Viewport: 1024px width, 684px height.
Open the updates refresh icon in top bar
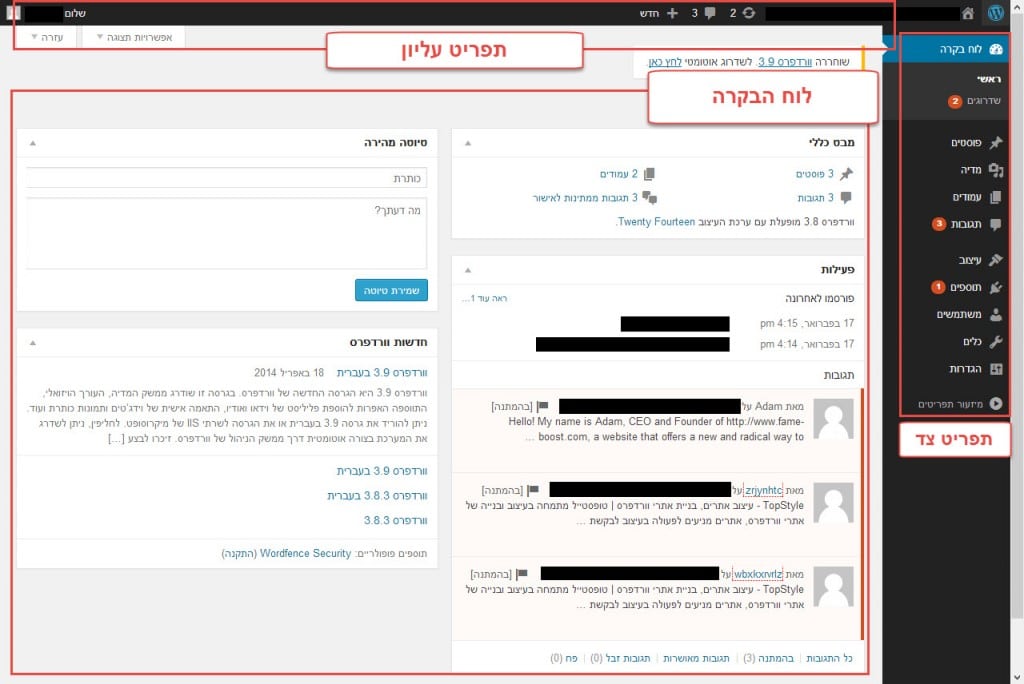point(749,13)
